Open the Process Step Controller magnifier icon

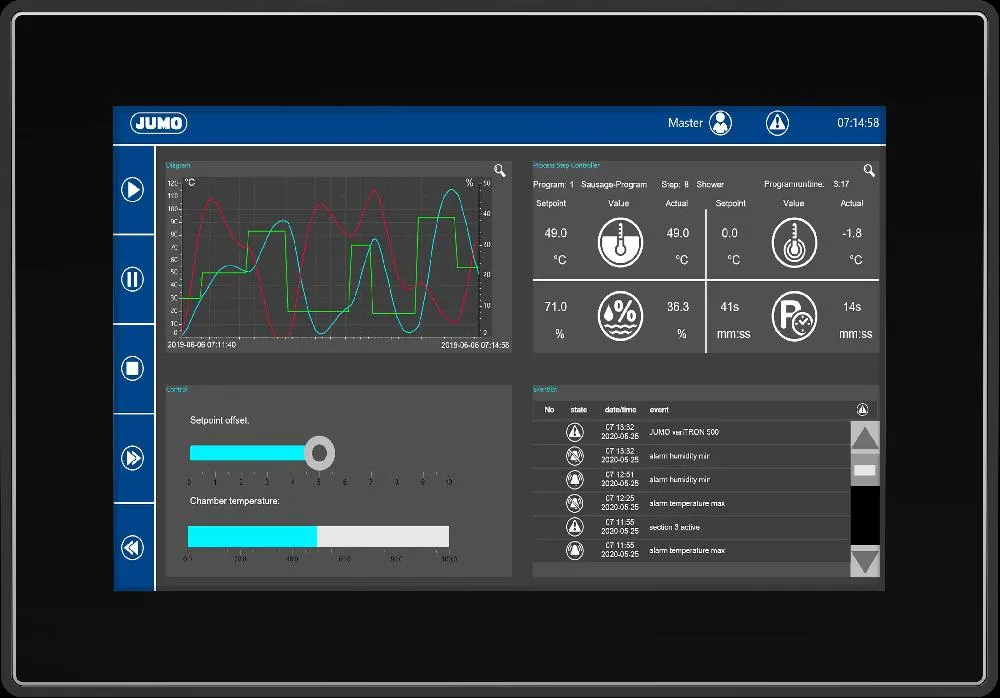click(869, 171)
